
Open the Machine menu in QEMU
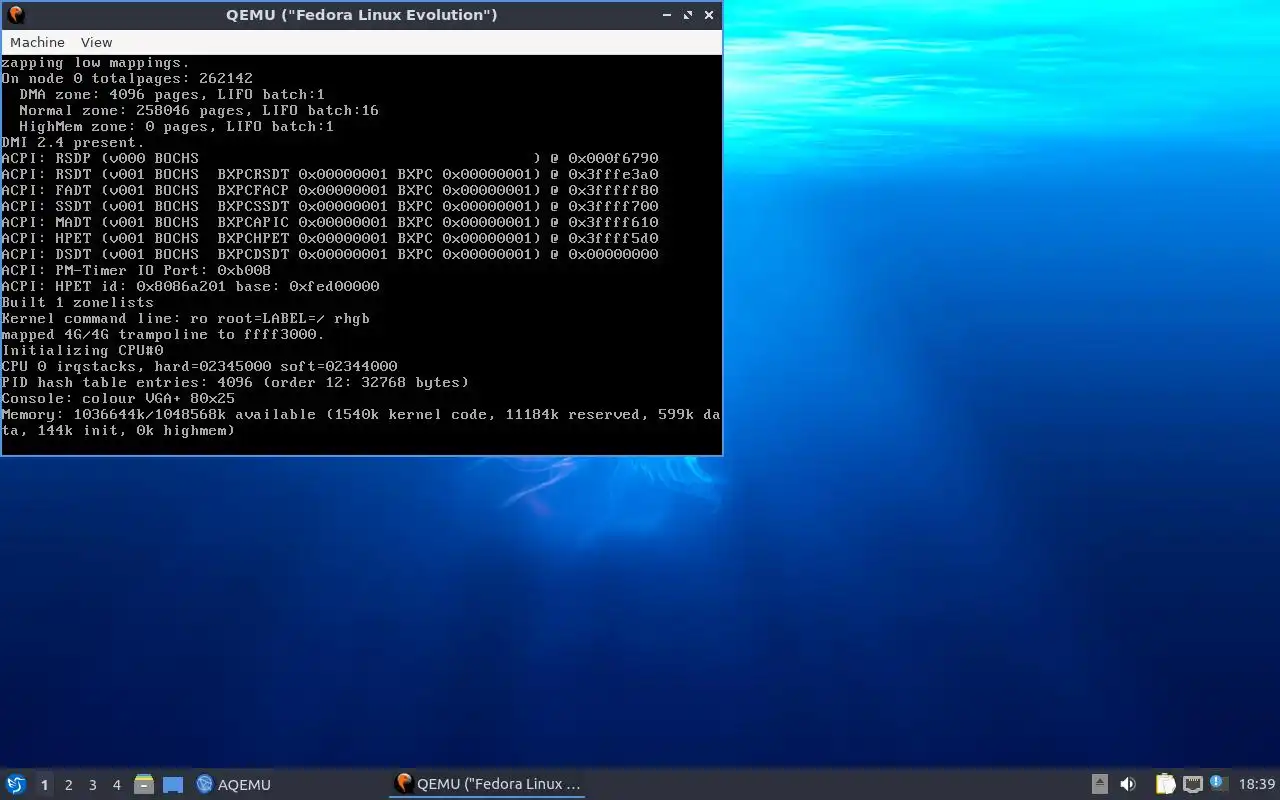(x=37, y=42)
